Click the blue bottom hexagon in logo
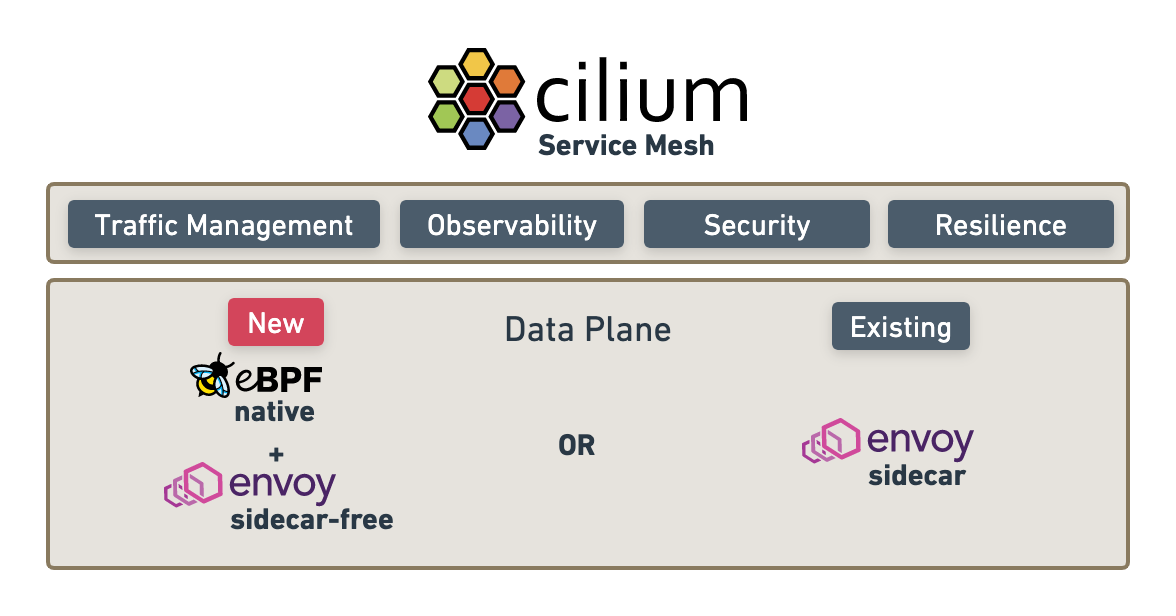1176x616 pixels. [477, 133]
